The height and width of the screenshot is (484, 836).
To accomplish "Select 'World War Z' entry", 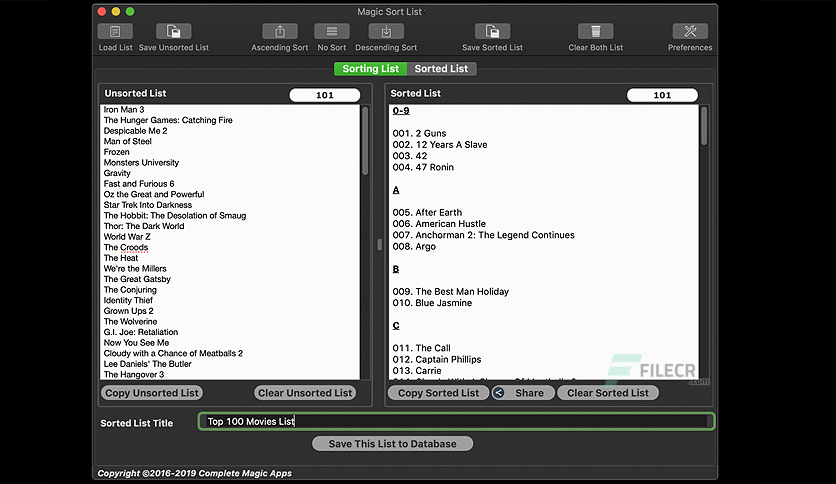I will pyautogui.click(x=127, y=237).
